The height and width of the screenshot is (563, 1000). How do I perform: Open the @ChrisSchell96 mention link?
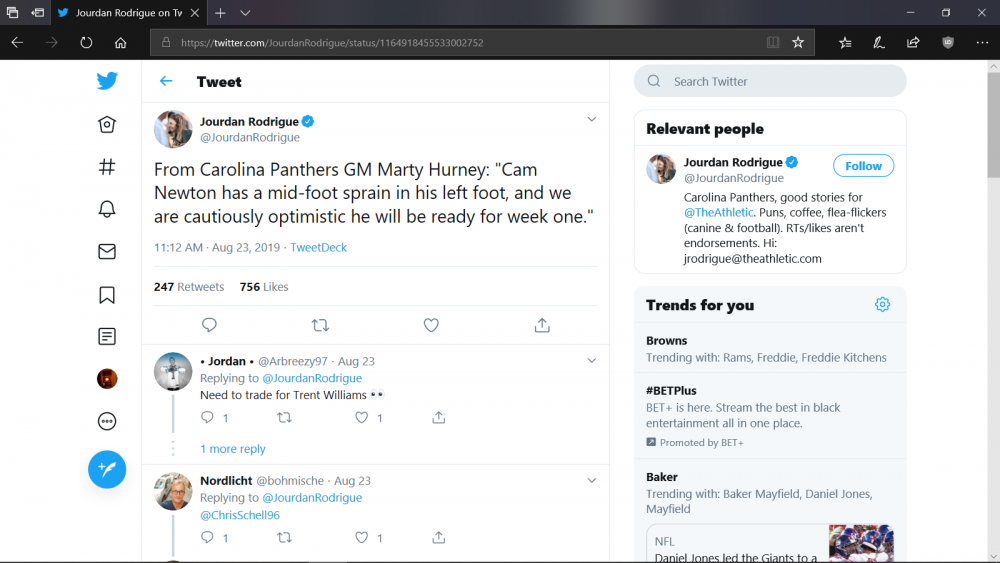(x=240, y=515)
